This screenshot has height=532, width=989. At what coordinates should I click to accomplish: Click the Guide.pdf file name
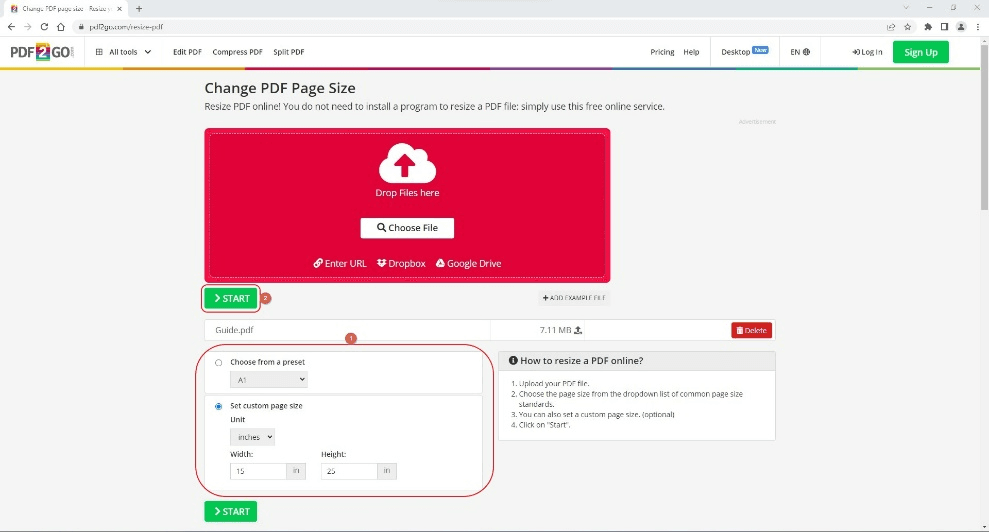[234, 330]
